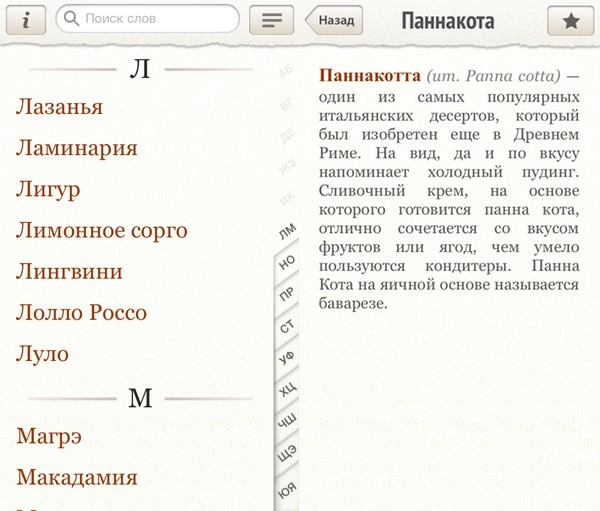Add Паннакота to favorites with the star
The width and height of the screenshot is (600, 511).
(x=571, y=20)
